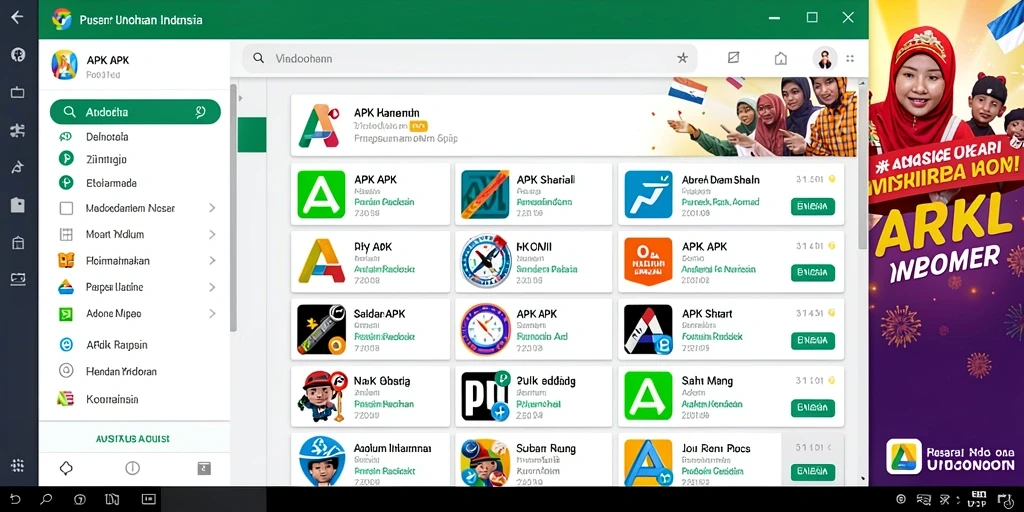Select the Hendan Yridoran radio option
The height and width of the screenshot is (512, 1024).
point(66,371)
